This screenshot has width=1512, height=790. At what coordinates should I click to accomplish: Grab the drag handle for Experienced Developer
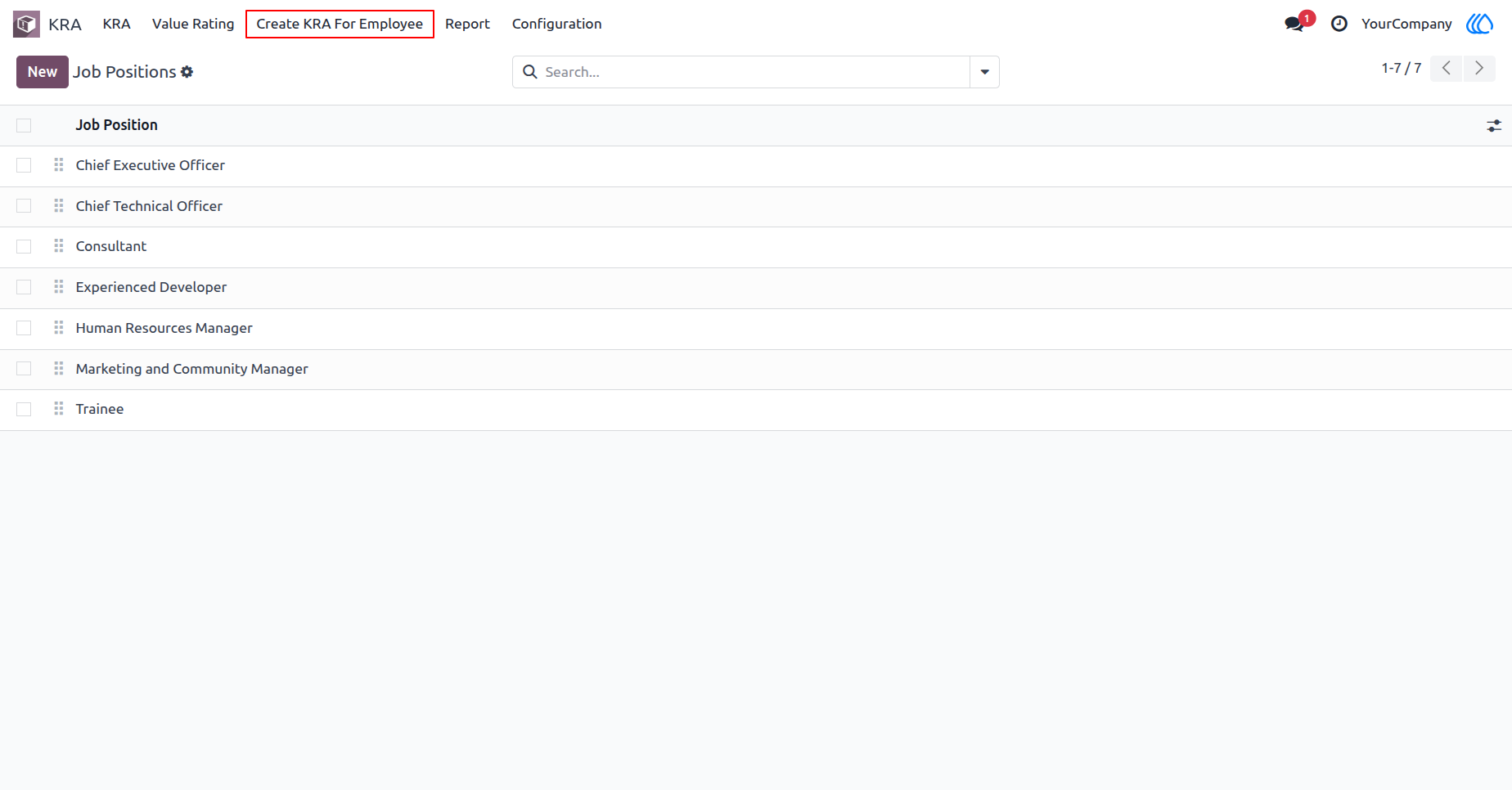(x=59, y=287)
